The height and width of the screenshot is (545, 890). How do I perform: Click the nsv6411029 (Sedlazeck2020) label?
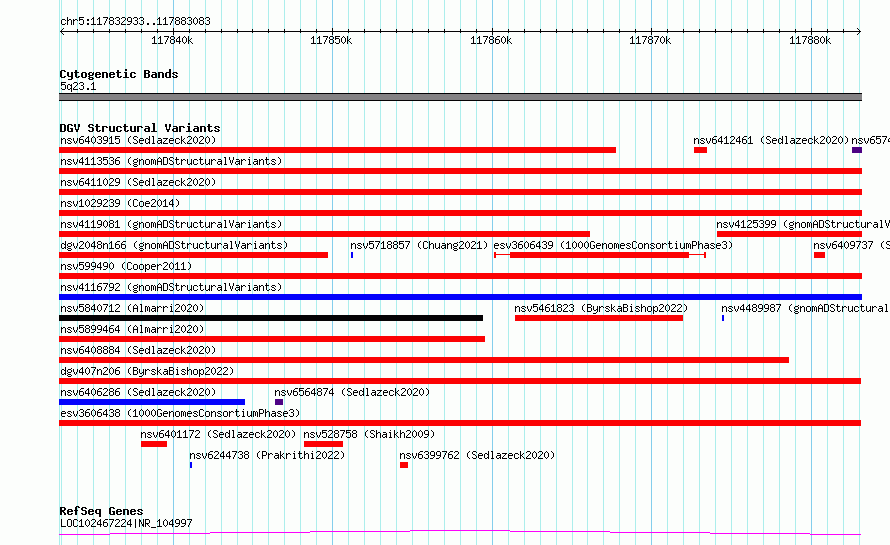pyautogui.click(x=138, y=182)
